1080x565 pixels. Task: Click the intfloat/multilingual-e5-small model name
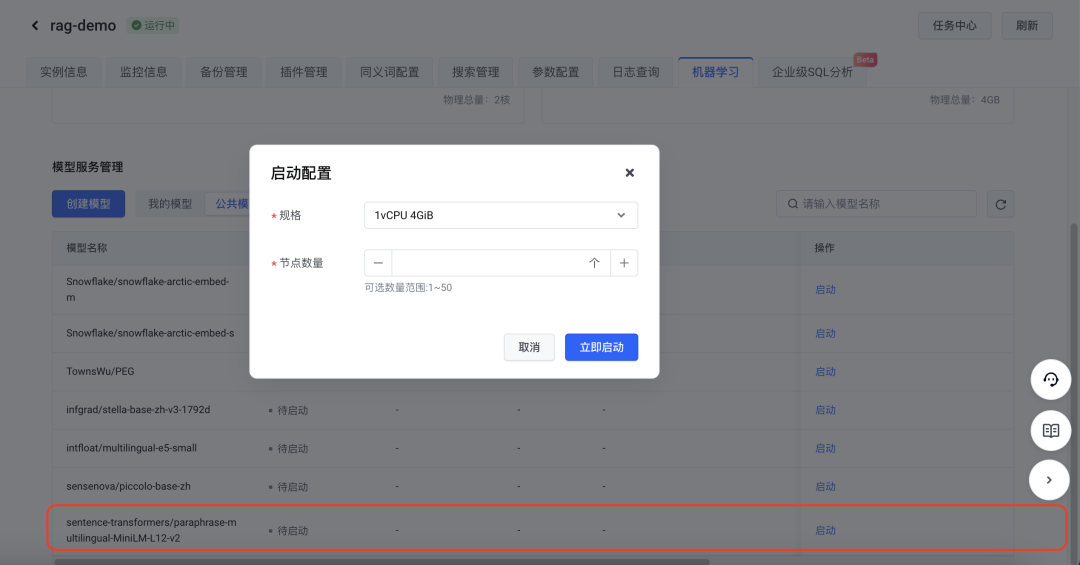[132, 448]
